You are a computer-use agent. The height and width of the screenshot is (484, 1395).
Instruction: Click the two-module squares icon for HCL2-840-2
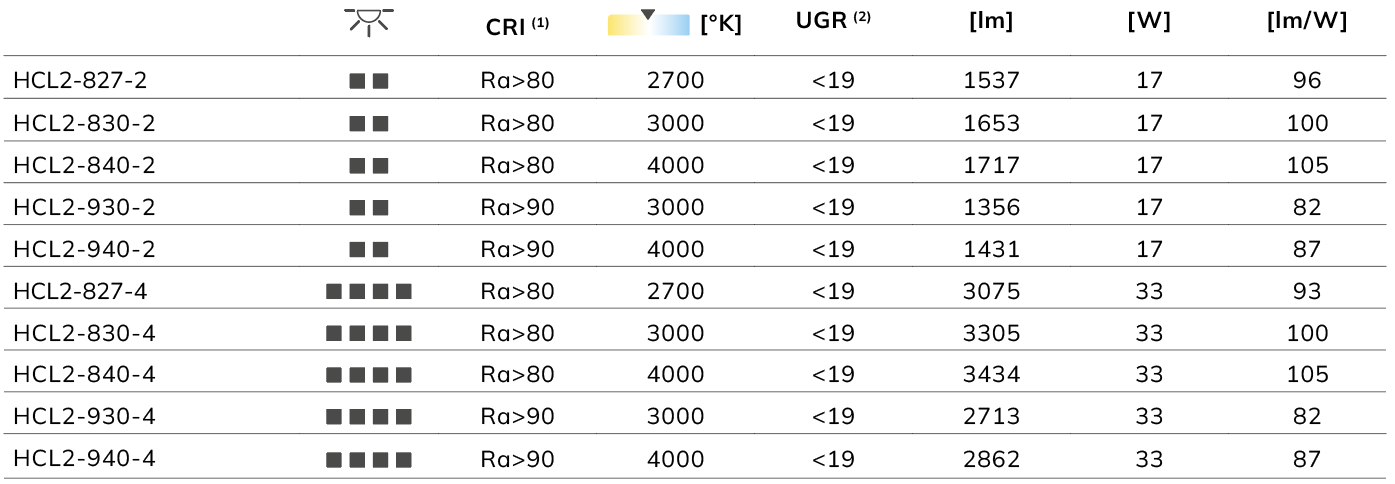(x=368, y=166)
